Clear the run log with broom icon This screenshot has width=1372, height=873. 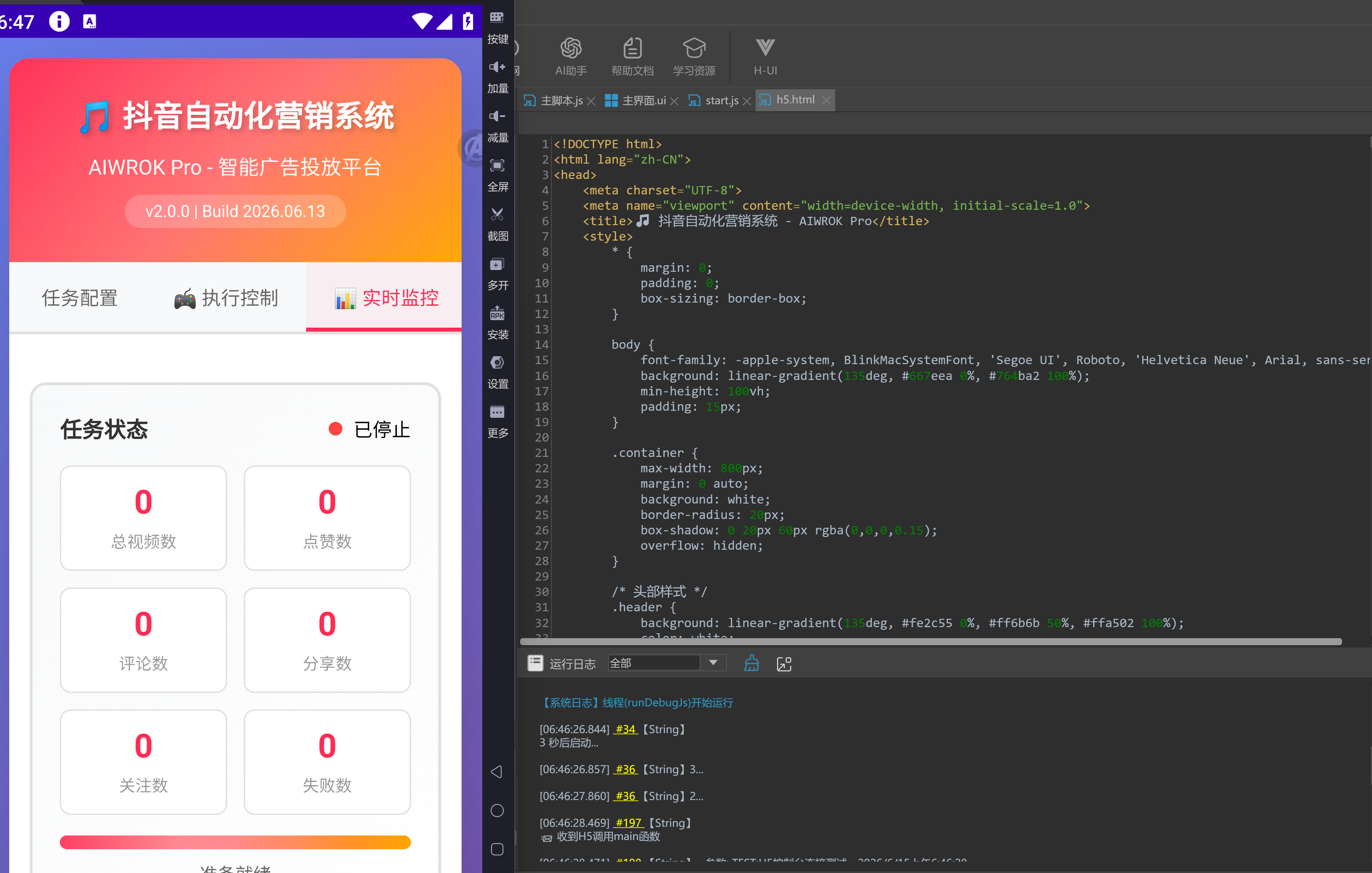tap(751, 663)
